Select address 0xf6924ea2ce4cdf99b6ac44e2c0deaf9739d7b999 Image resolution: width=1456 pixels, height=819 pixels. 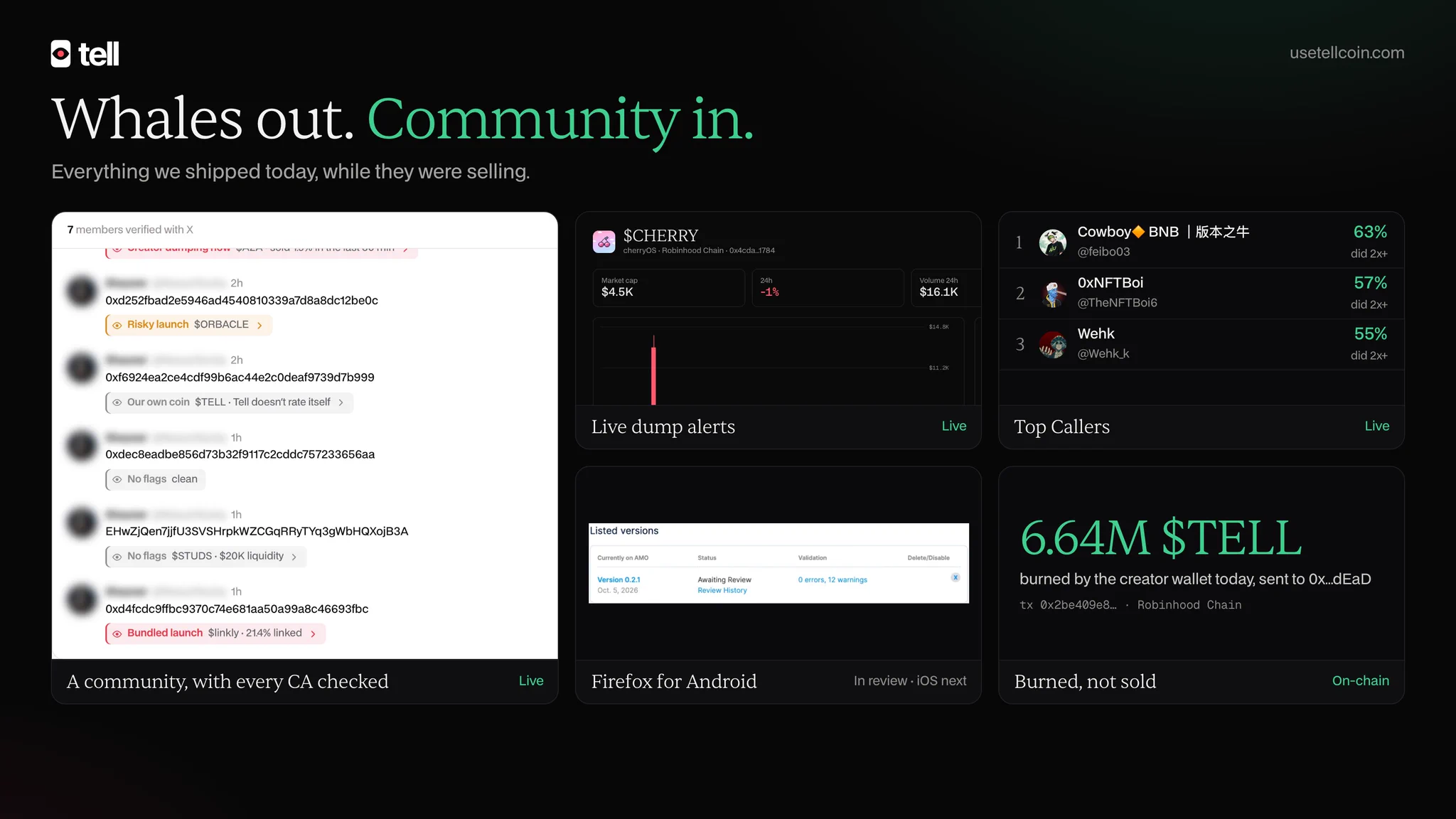click(x=240, y=378)
